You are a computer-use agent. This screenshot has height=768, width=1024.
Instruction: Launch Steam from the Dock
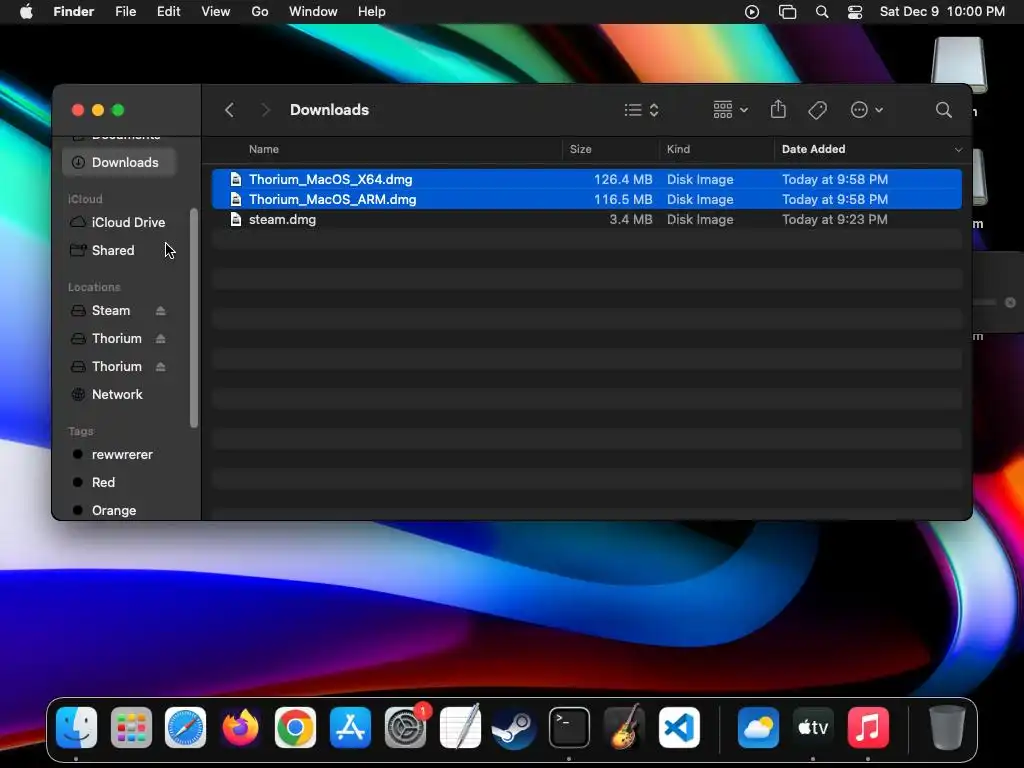514,728
